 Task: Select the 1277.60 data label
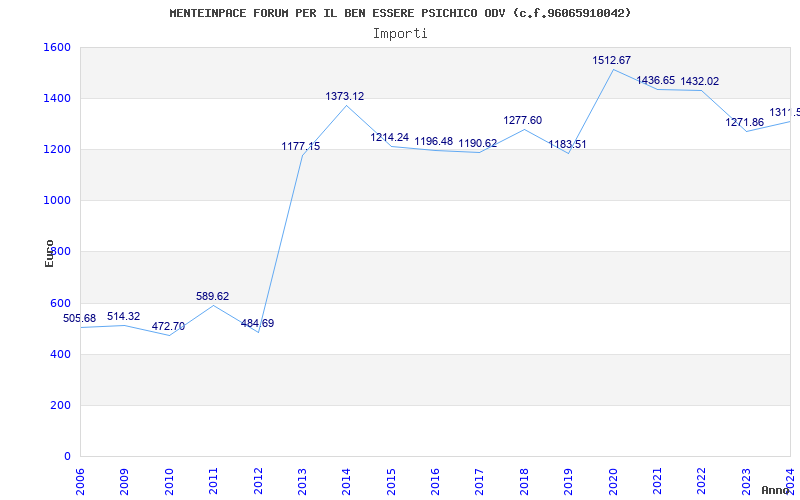522,120
